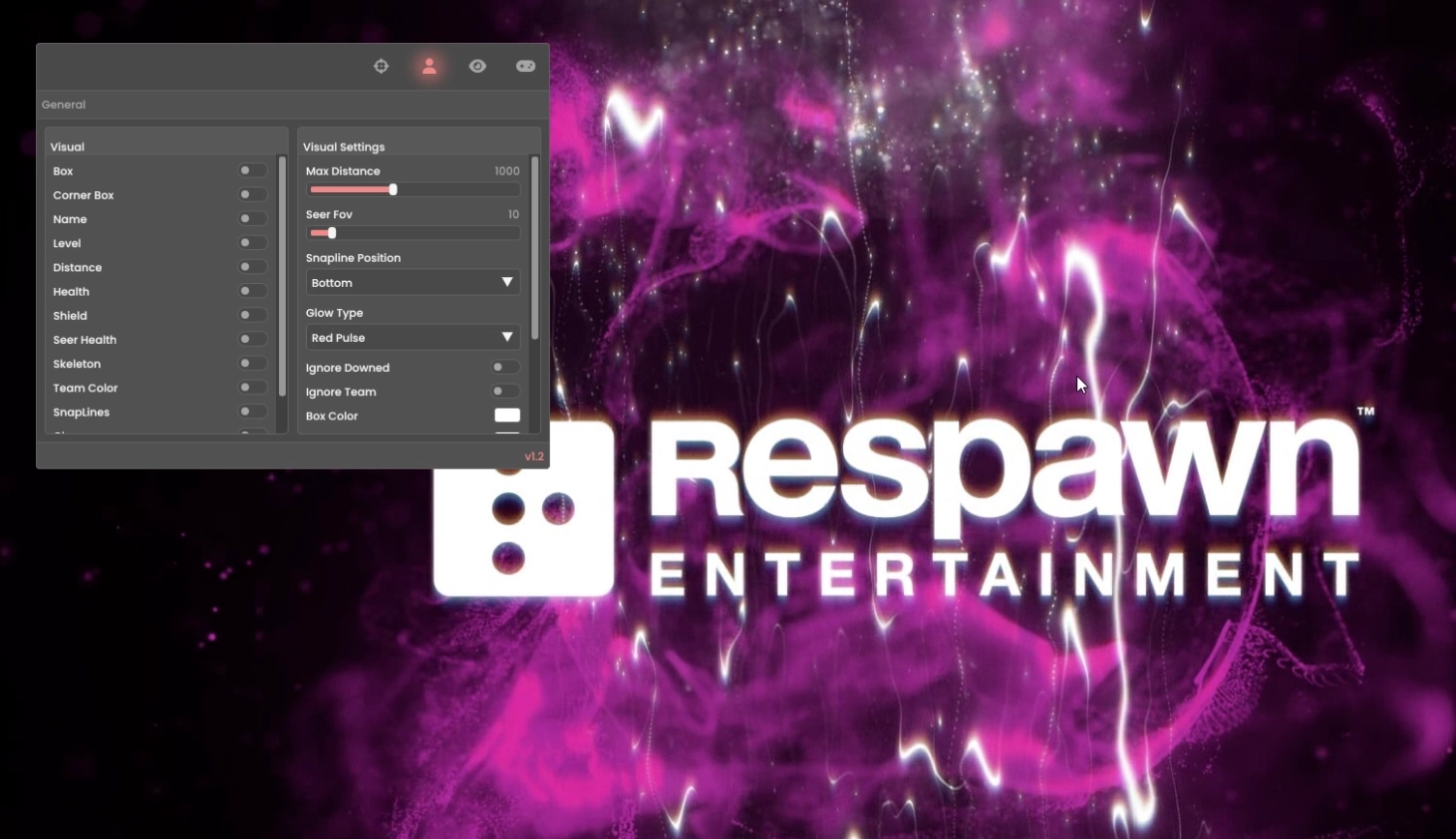Click the Visual list scrollbar
1456x839 pixels.
(x=282, y=276)
